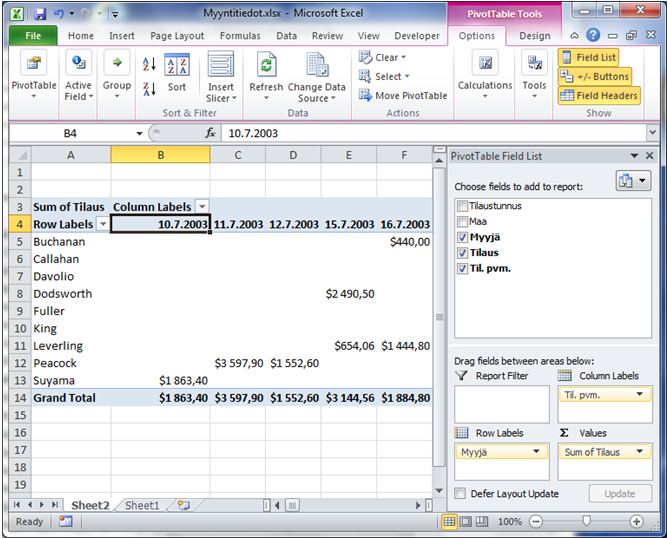Check the Maa field checkbox

(x=461, y=221)
